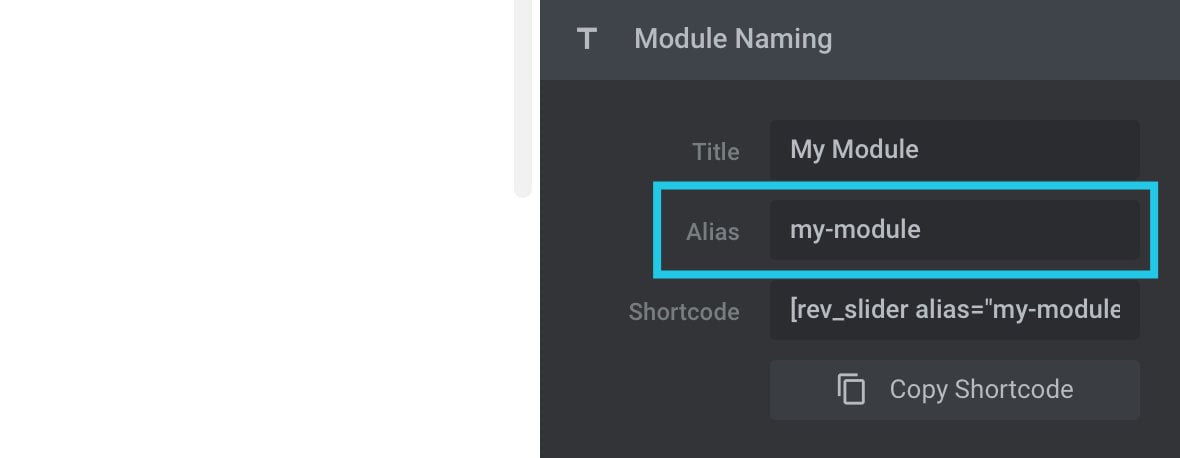Click the T icon beside Module Naming
The image size is (1180, 458).
point(586,39)
